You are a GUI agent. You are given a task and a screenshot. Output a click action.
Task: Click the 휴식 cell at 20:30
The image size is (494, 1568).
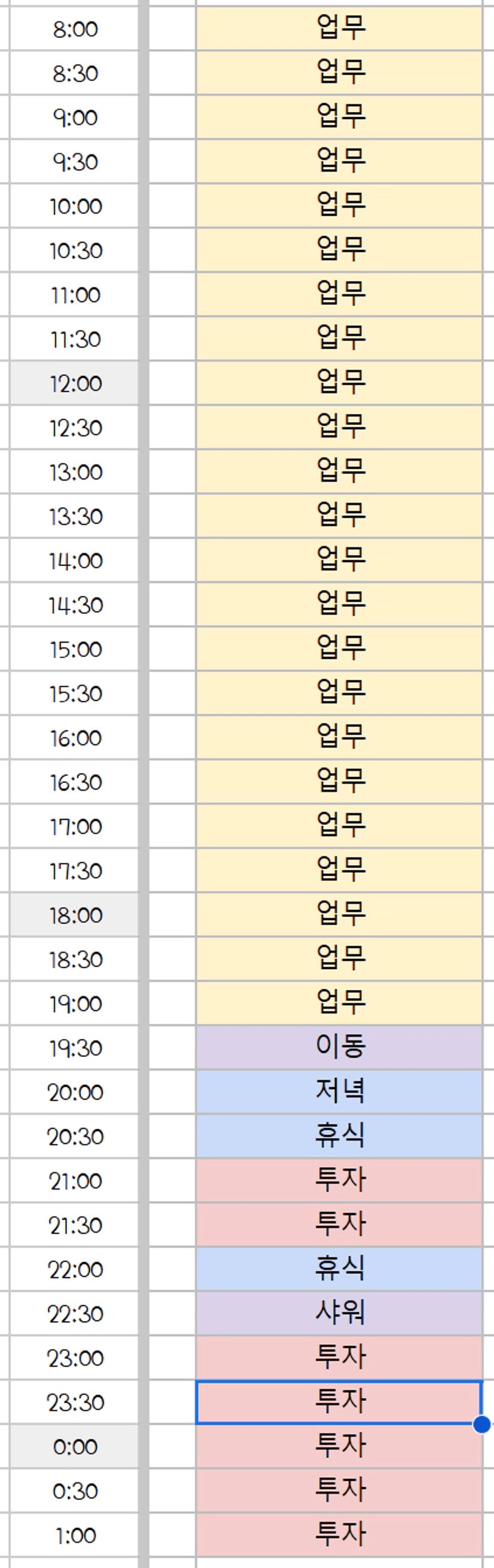[339, 1136]
